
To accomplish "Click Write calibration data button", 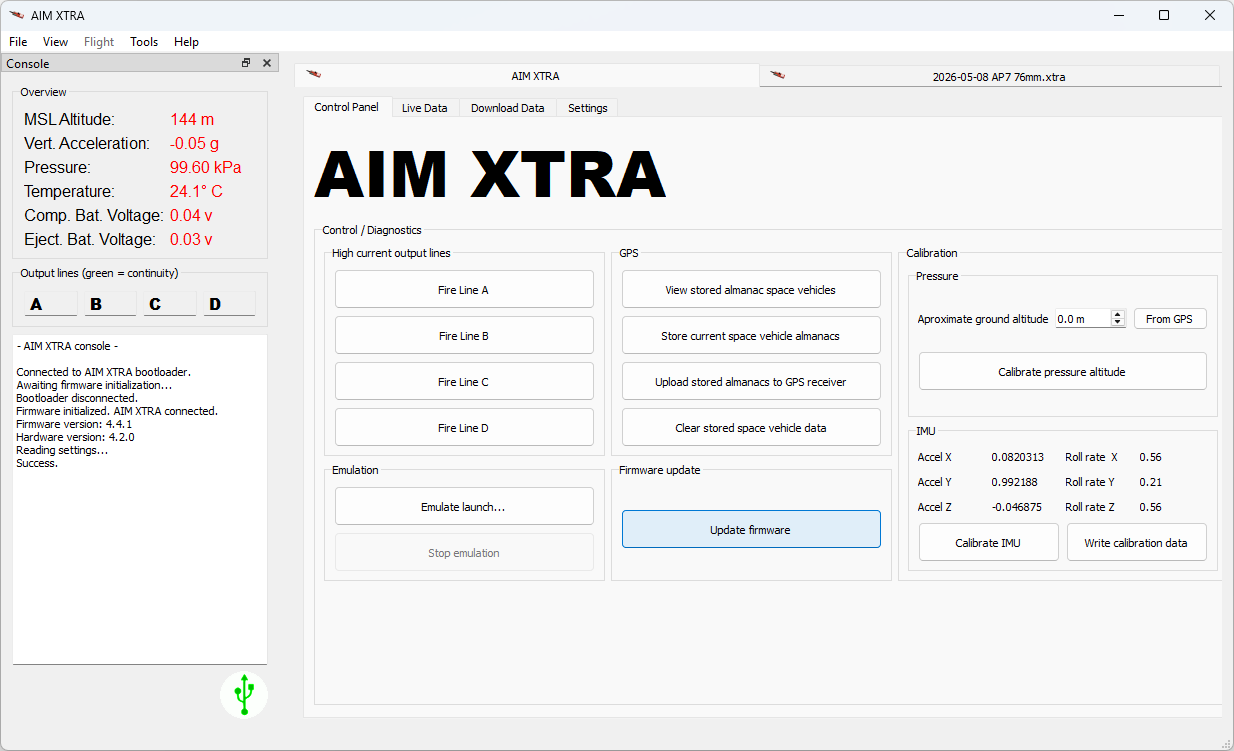I will pyautogui.click(x=1136, y=543).
